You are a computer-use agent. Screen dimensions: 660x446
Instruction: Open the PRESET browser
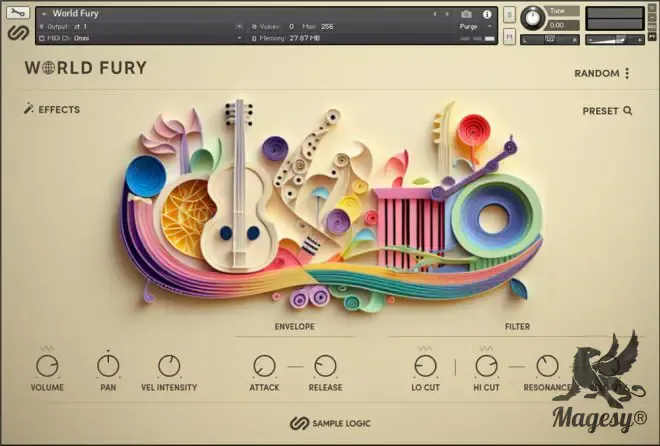pyautogui.click(x=601, y=111)
